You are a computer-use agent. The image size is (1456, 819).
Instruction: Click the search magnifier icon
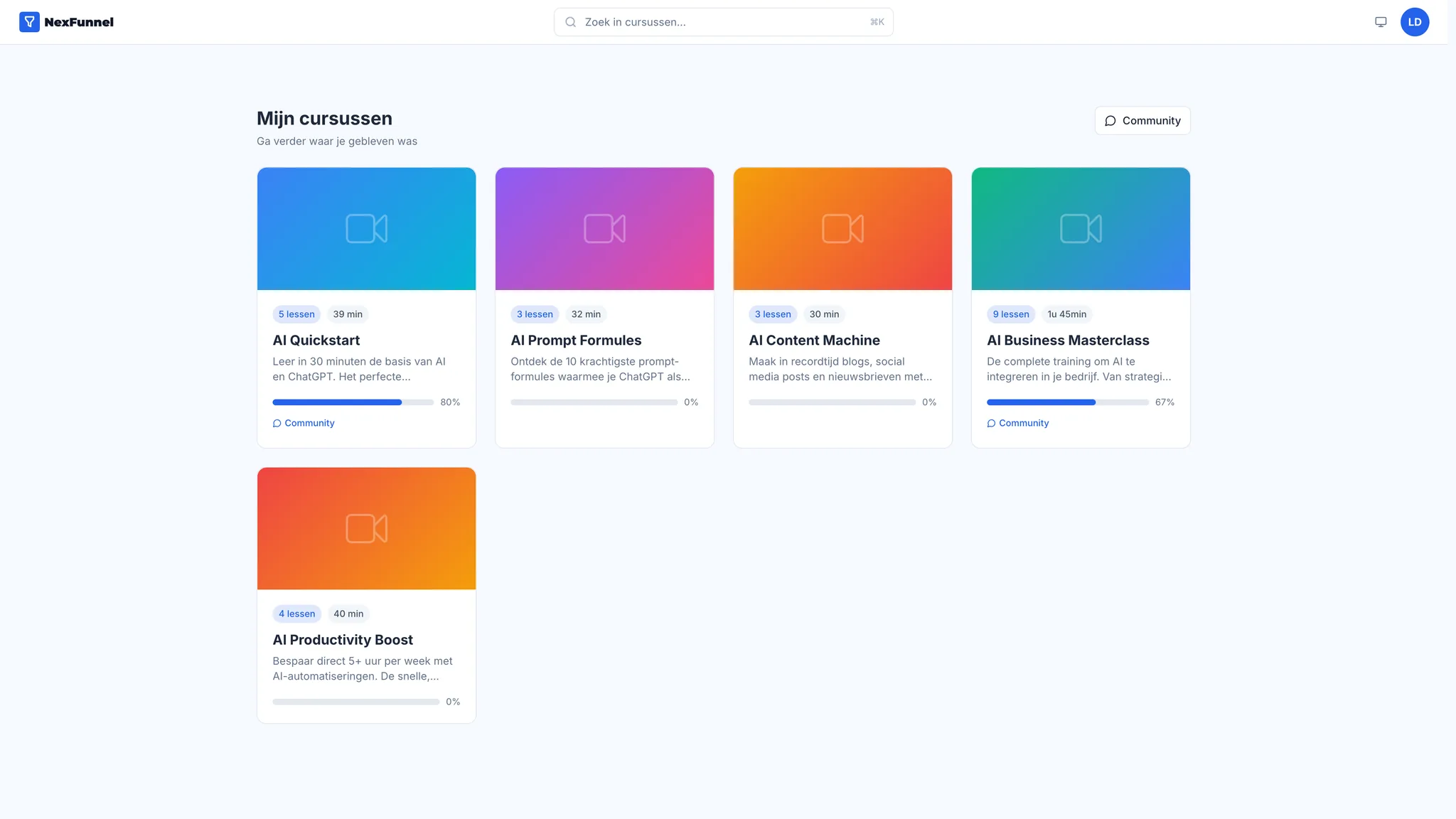point(570,22)
